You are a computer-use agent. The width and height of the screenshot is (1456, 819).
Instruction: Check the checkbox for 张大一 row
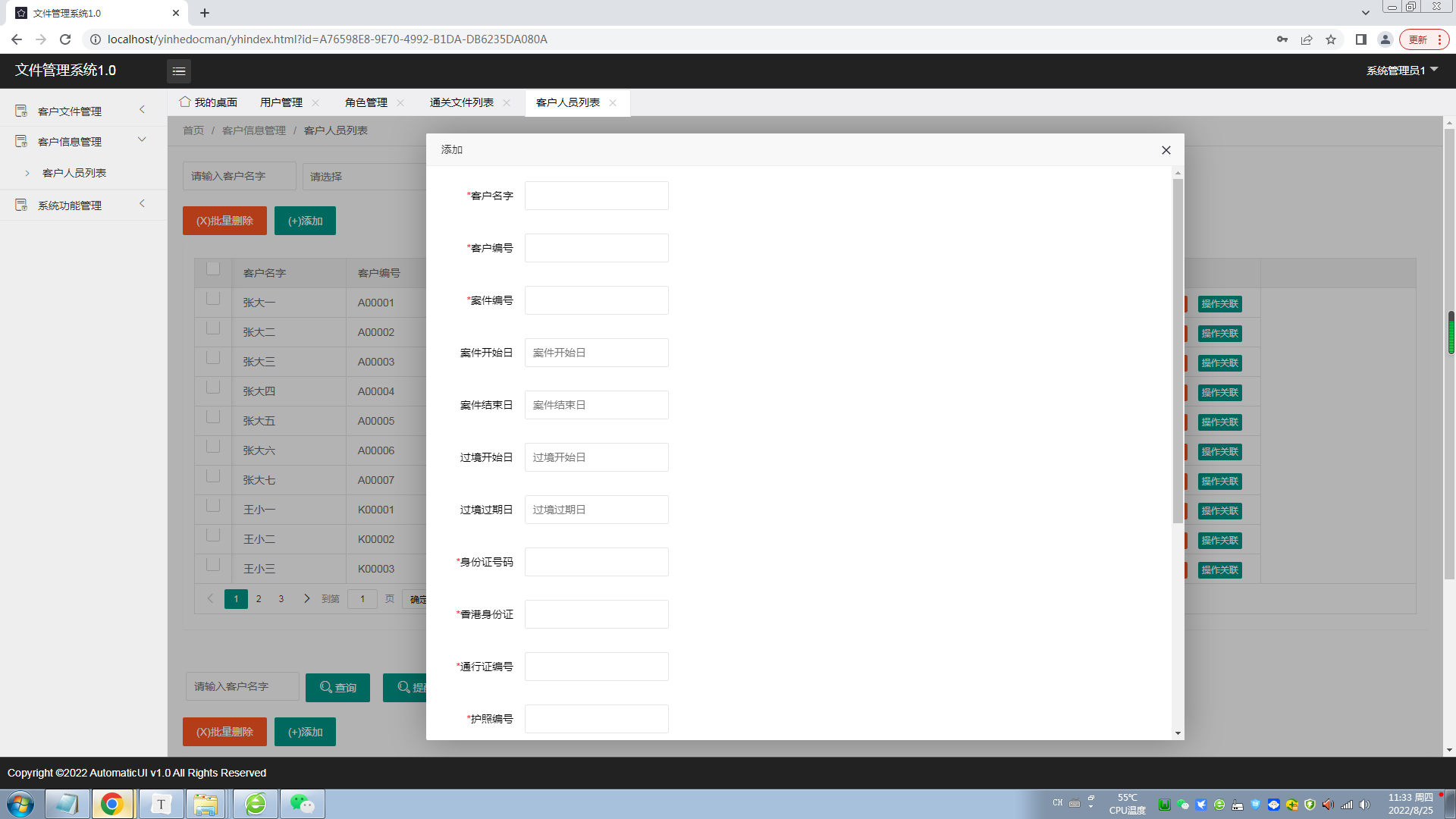point(213,299)
